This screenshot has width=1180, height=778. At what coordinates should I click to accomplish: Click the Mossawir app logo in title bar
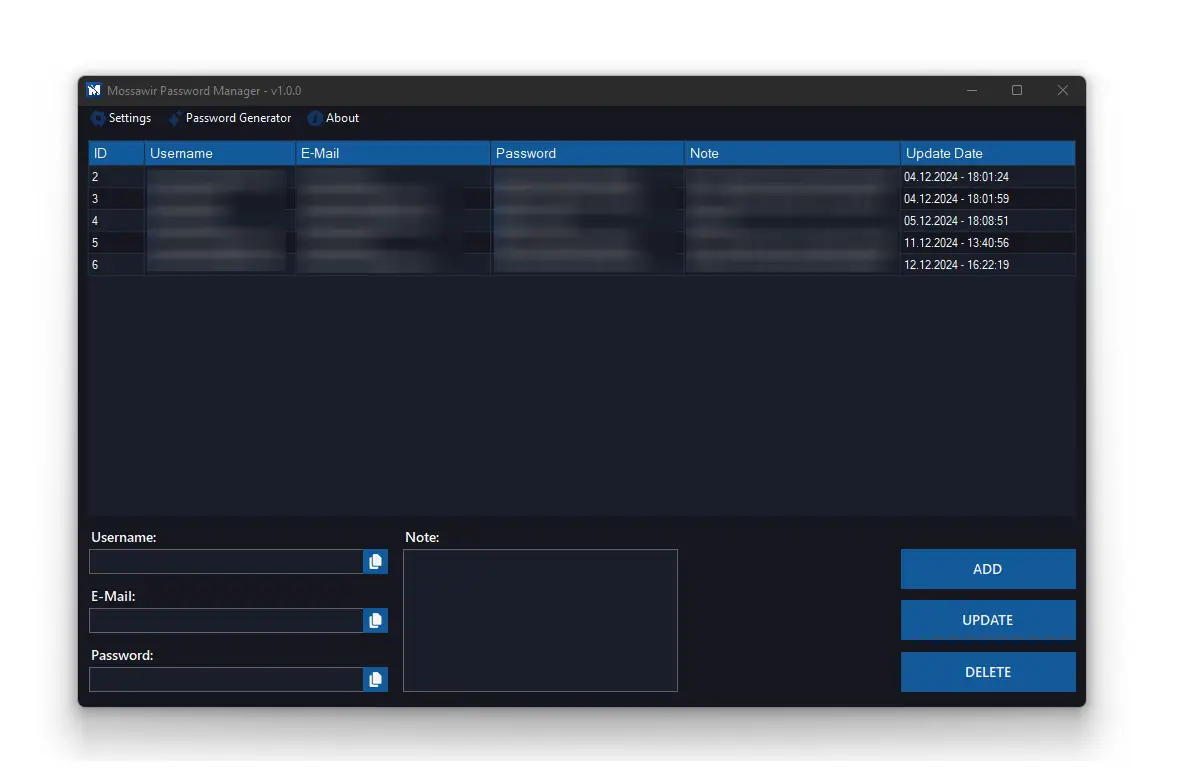pyautogui.click(x=94, y=90)
